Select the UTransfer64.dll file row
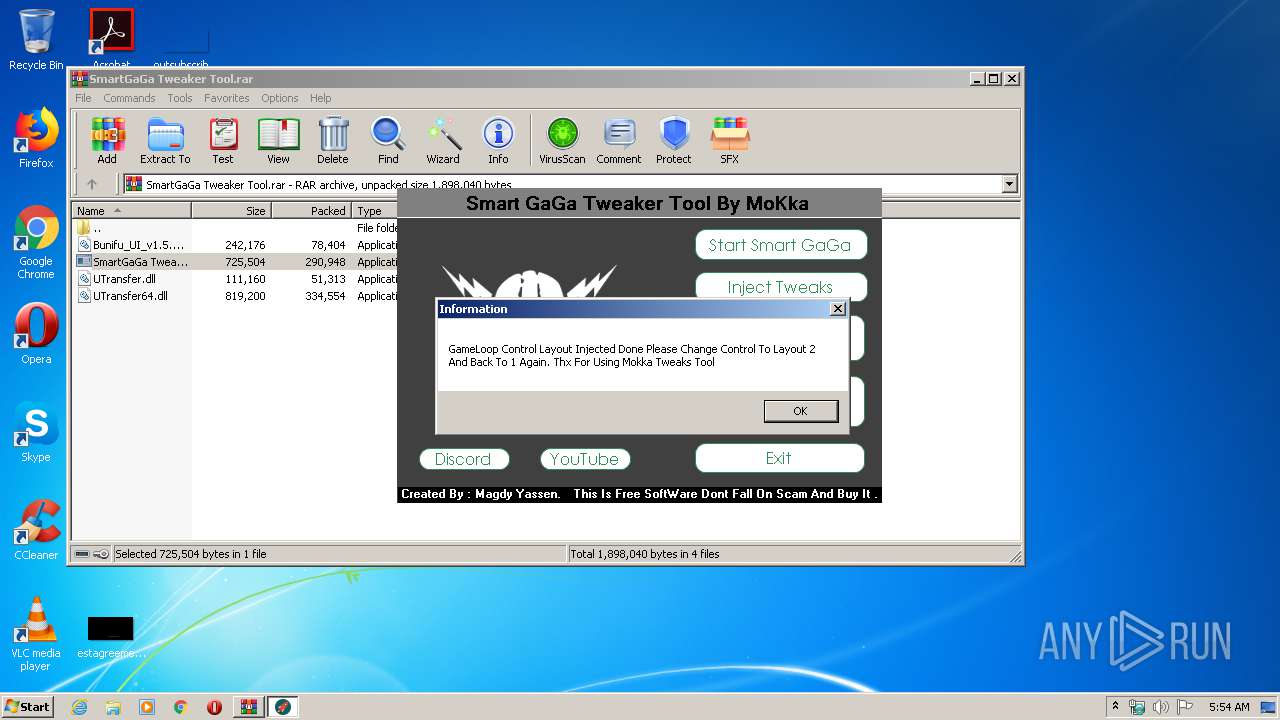The image size is (1280, 720). coord(235,296)
